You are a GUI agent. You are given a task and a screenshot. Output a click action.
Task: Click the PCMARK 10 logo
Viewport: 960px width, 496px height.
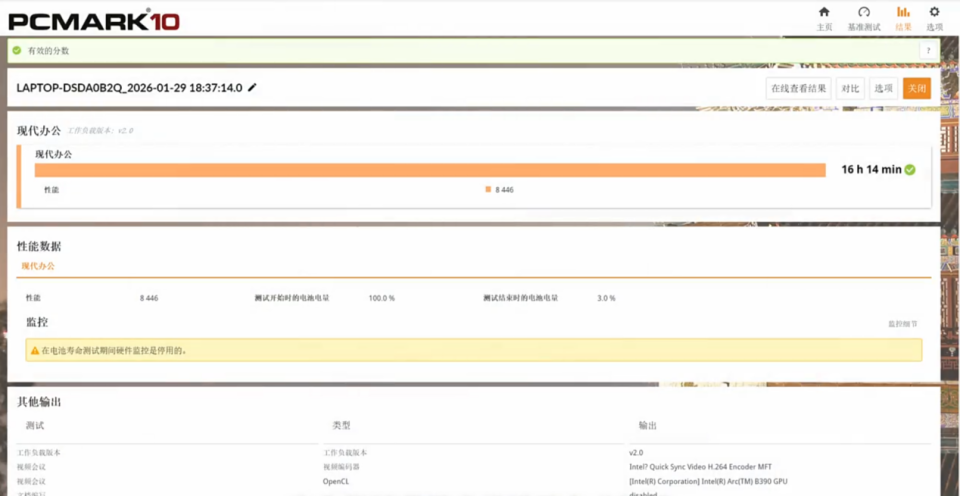94,20
